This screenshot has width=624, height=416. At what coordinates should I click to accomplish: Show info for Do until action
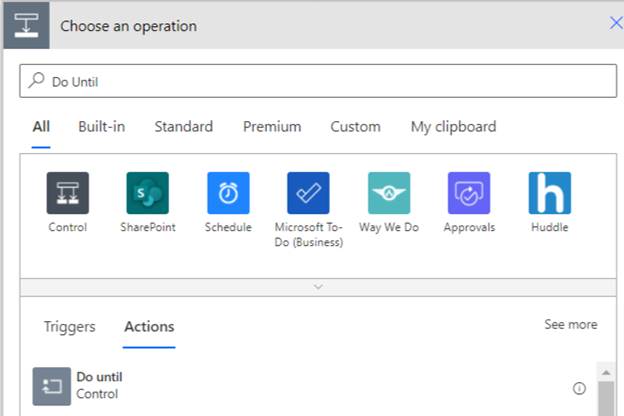[x=579, y=388]
